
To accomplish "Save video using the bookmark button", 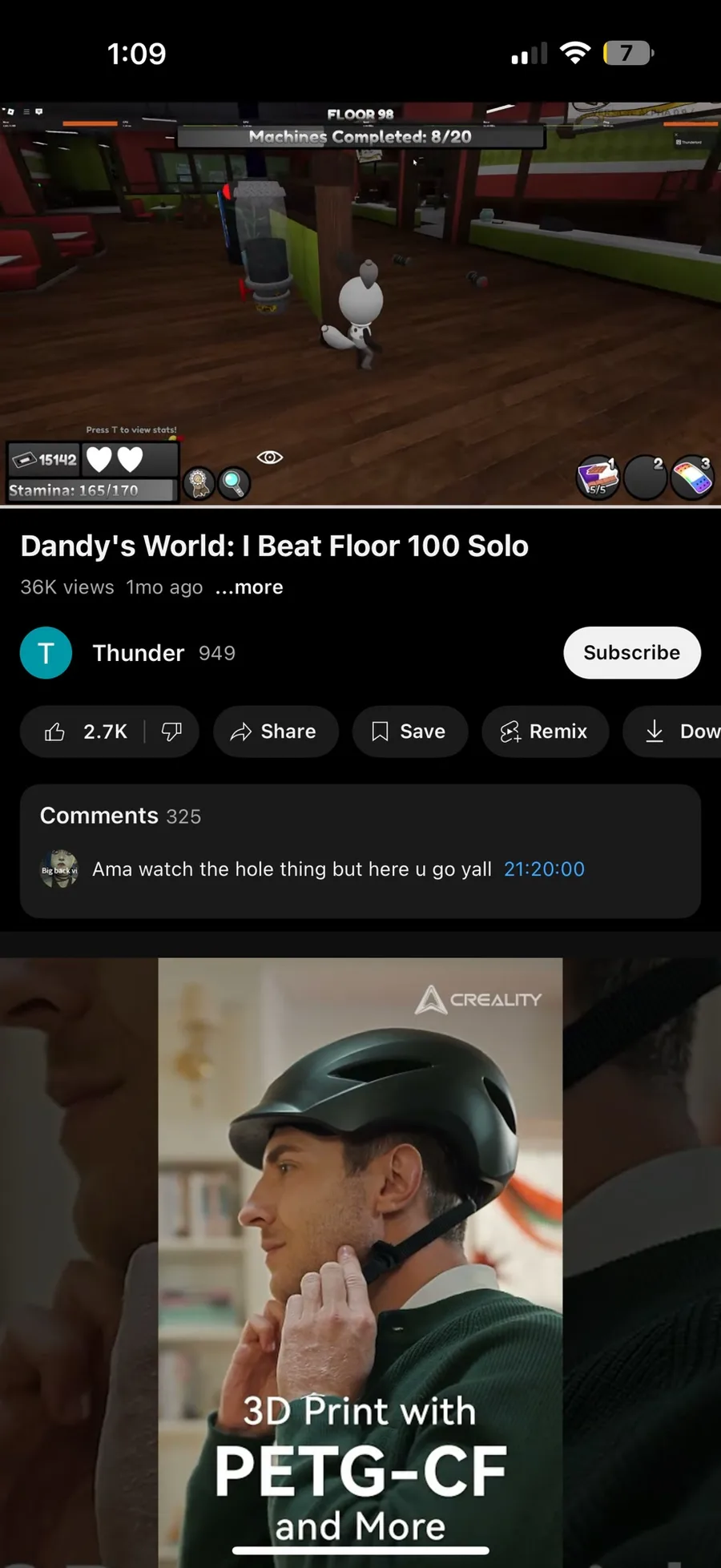I will tap(410, 732).
